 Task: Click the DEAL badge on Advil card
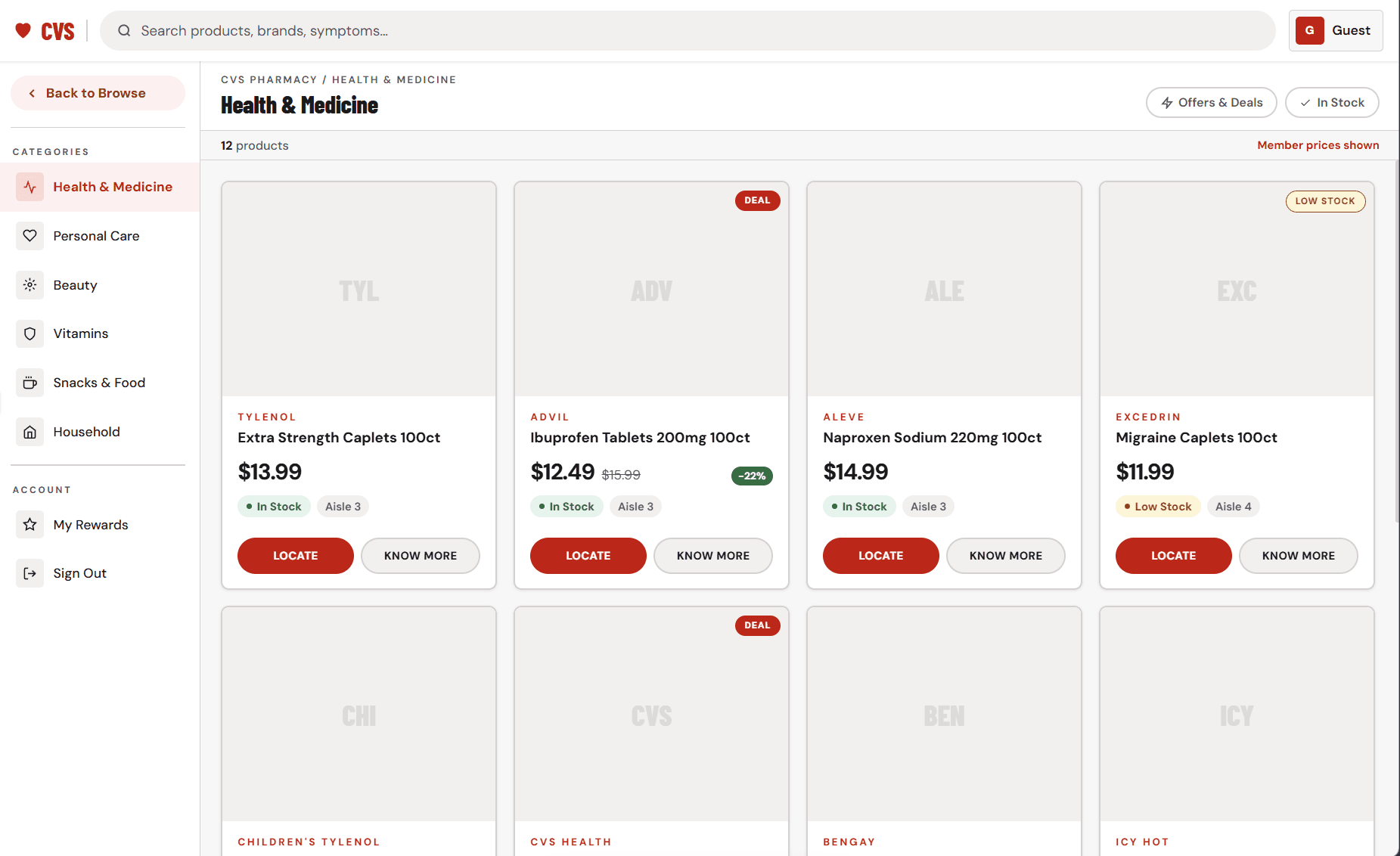pyautogui.click(x=757, y=200)
